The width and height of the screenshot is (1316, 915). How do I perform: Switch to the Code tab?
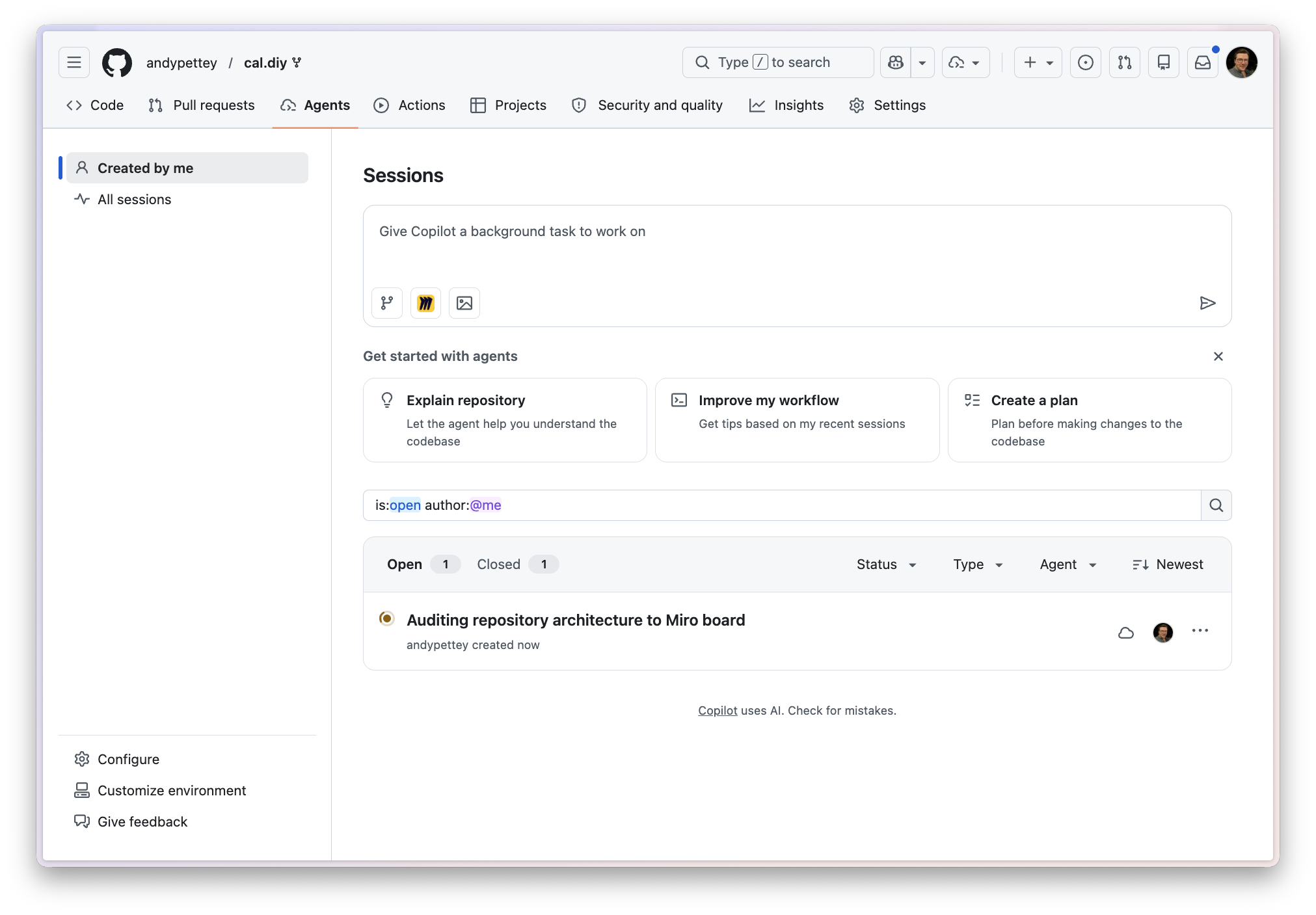click(95, 105)
